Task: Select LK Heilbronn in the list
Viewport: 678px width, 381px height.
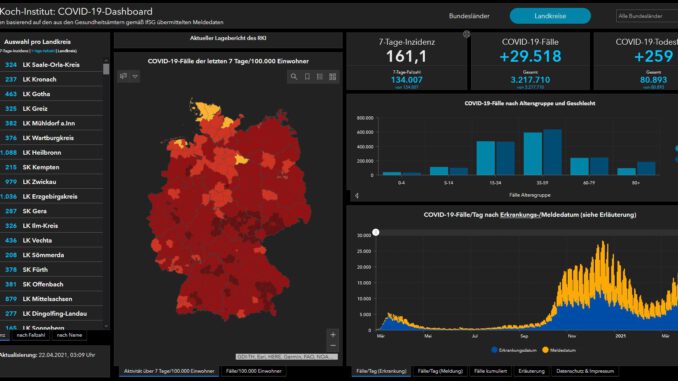Action: 51,153
